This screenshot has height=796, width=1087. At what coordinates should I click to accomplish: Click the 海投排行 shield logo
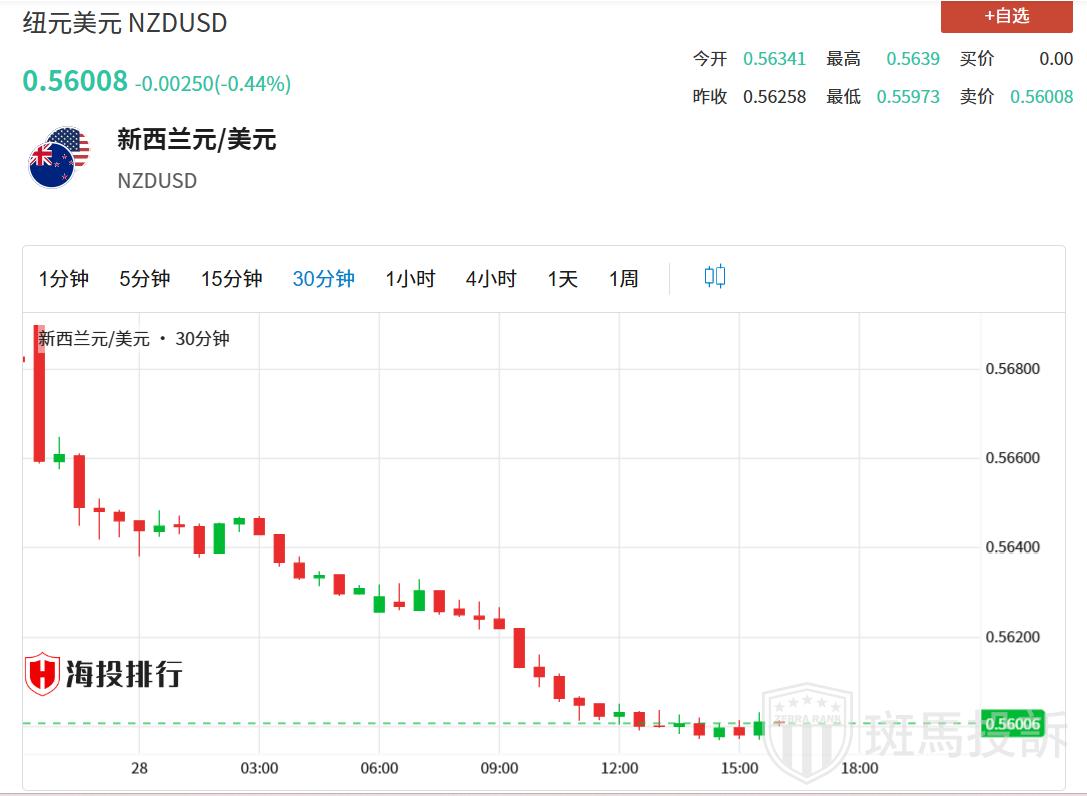[43, 674]
